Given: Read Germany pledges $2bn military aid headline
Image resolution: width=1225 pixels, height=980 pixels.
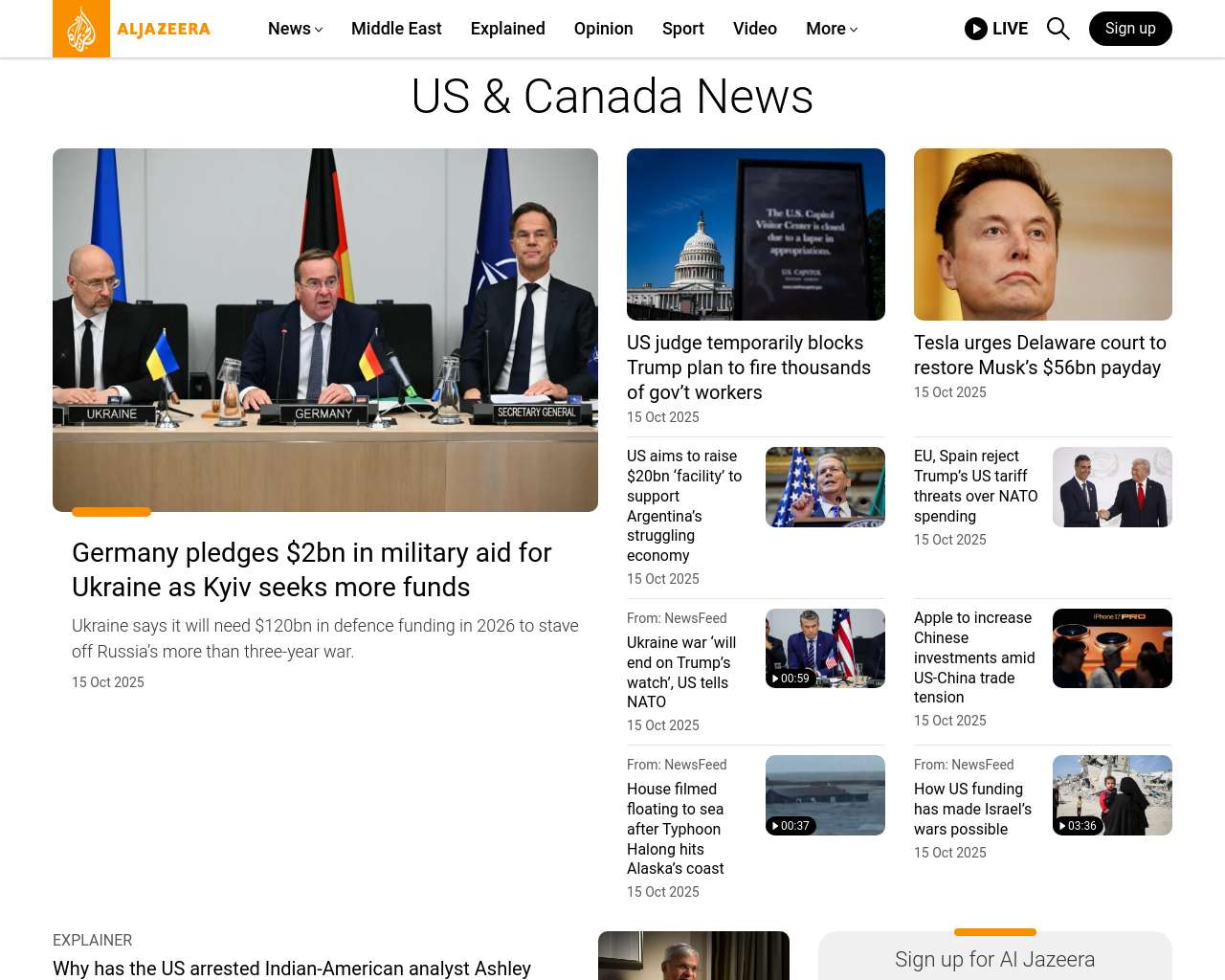Looking at the screenshot, I should click(312, 569).
